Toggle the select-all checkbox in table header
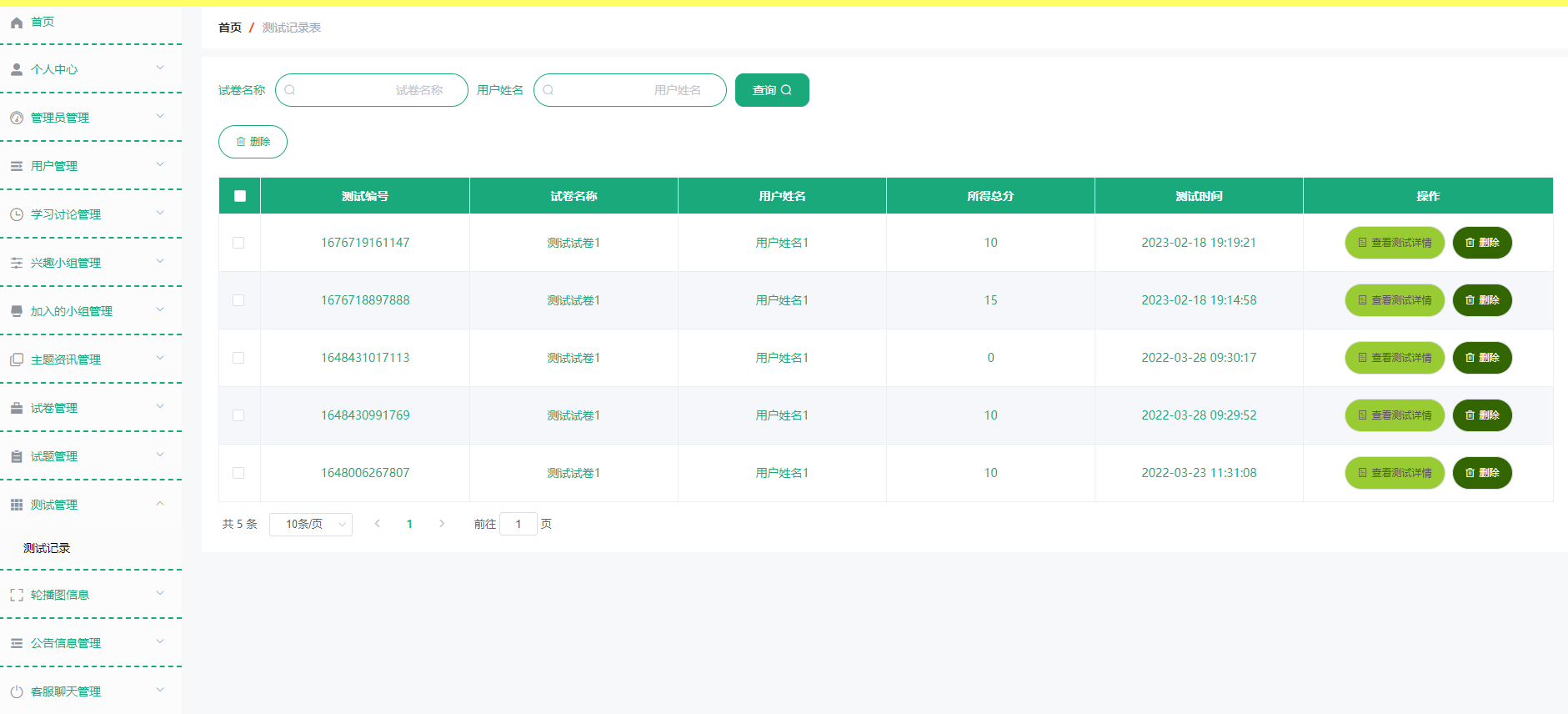Viewport: 1568px width, 714px height. 240,196
